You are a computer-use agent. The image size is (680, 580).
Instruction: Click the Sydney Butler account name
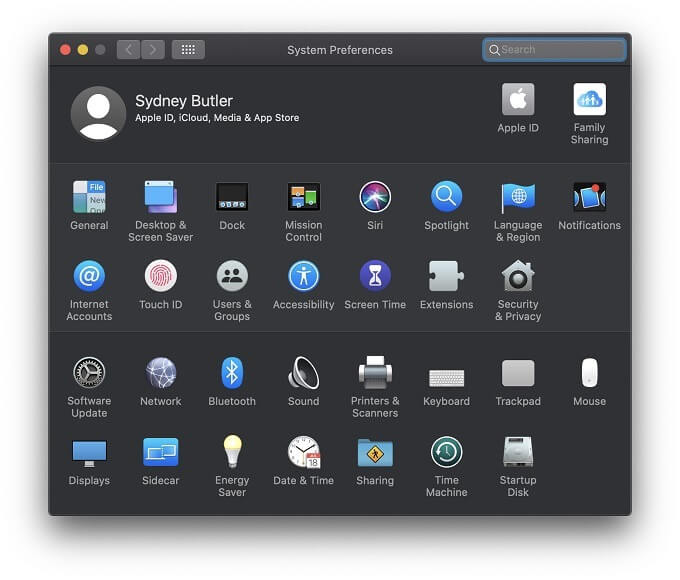coord(184,101)
